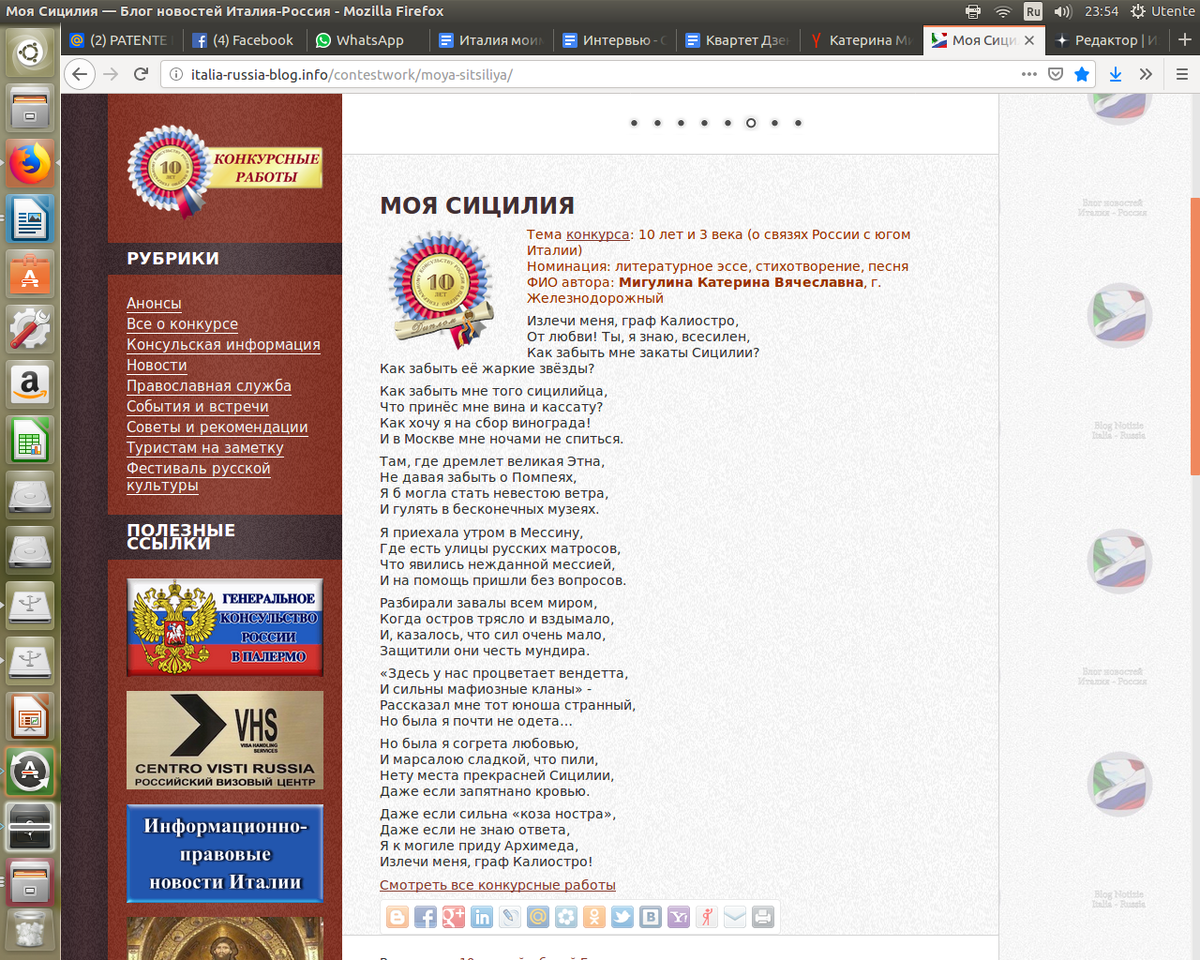Open Туристам на заметку link
Viewport: 1200px width, 960px height.
[205, 447]
